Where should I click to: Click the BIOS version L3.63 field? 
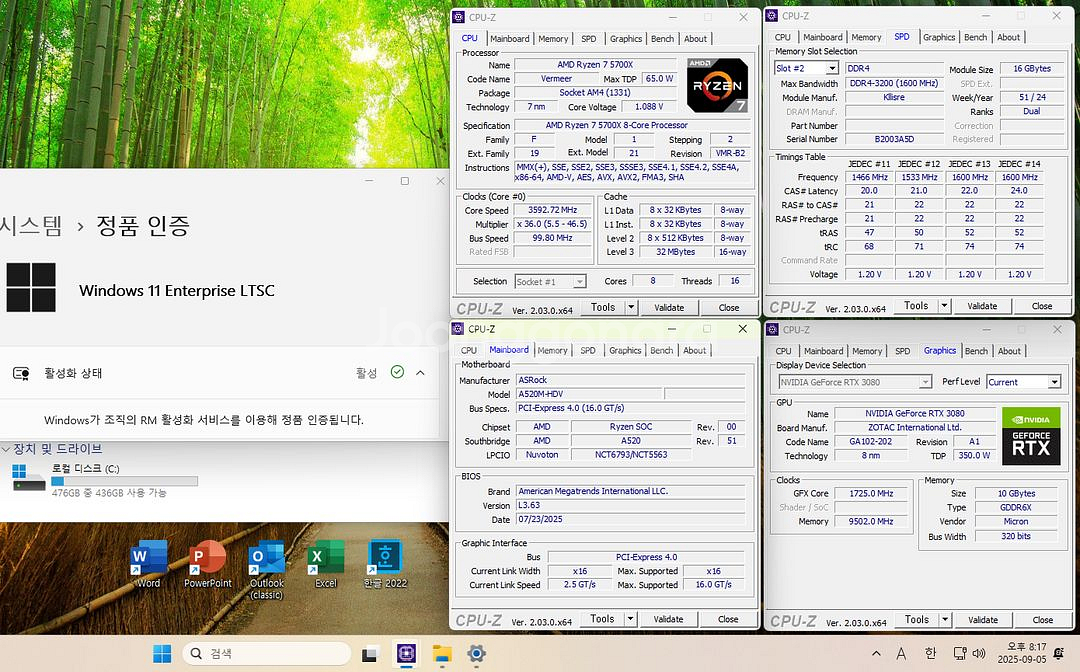630,505
